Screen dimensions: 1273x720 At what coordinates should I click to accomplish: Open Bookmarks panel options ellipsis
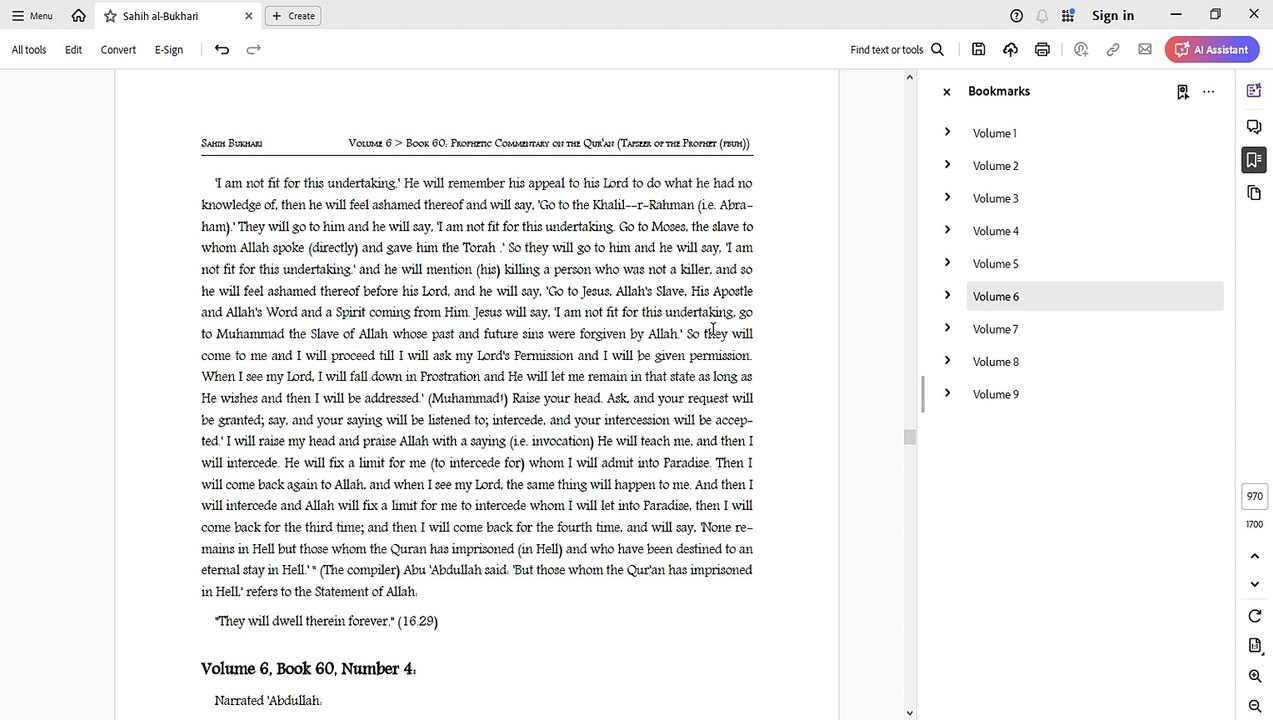1208,92
